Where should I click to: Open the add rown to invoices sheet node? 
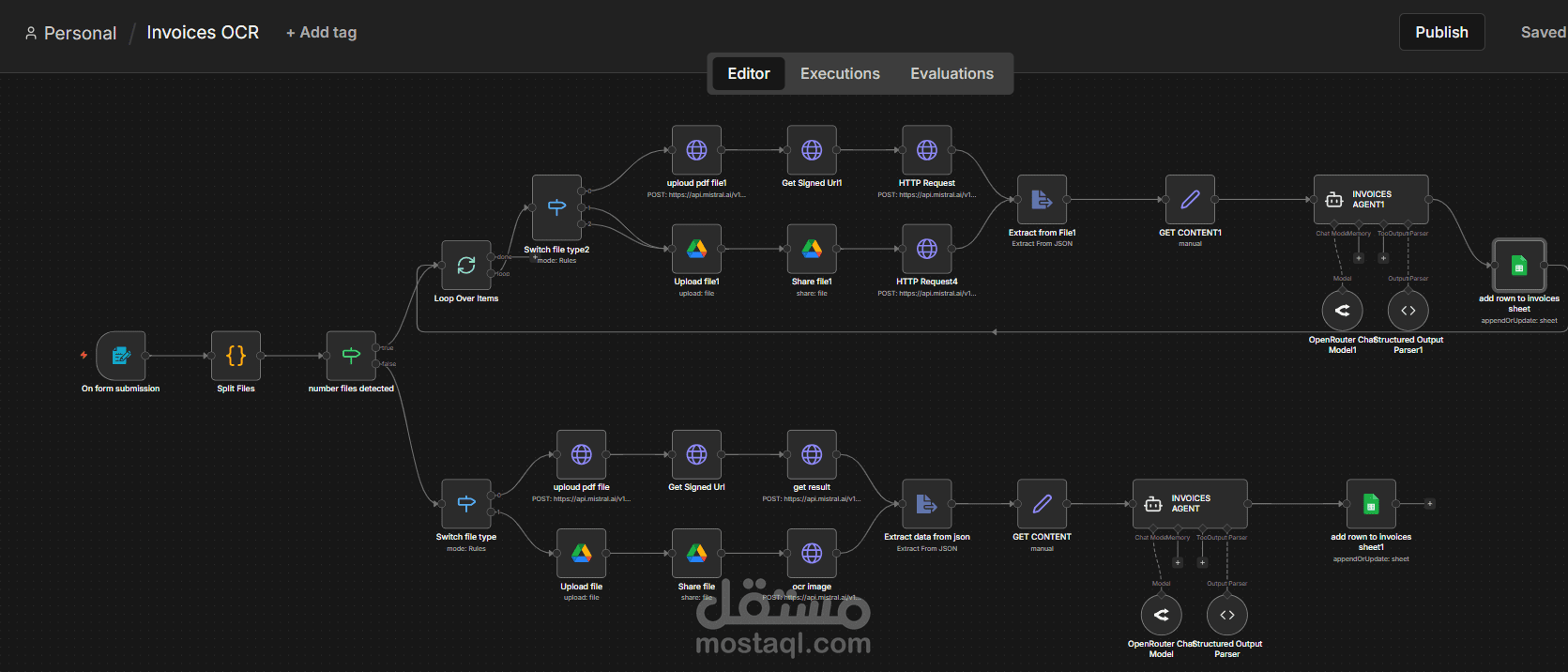pos(1518,266)
